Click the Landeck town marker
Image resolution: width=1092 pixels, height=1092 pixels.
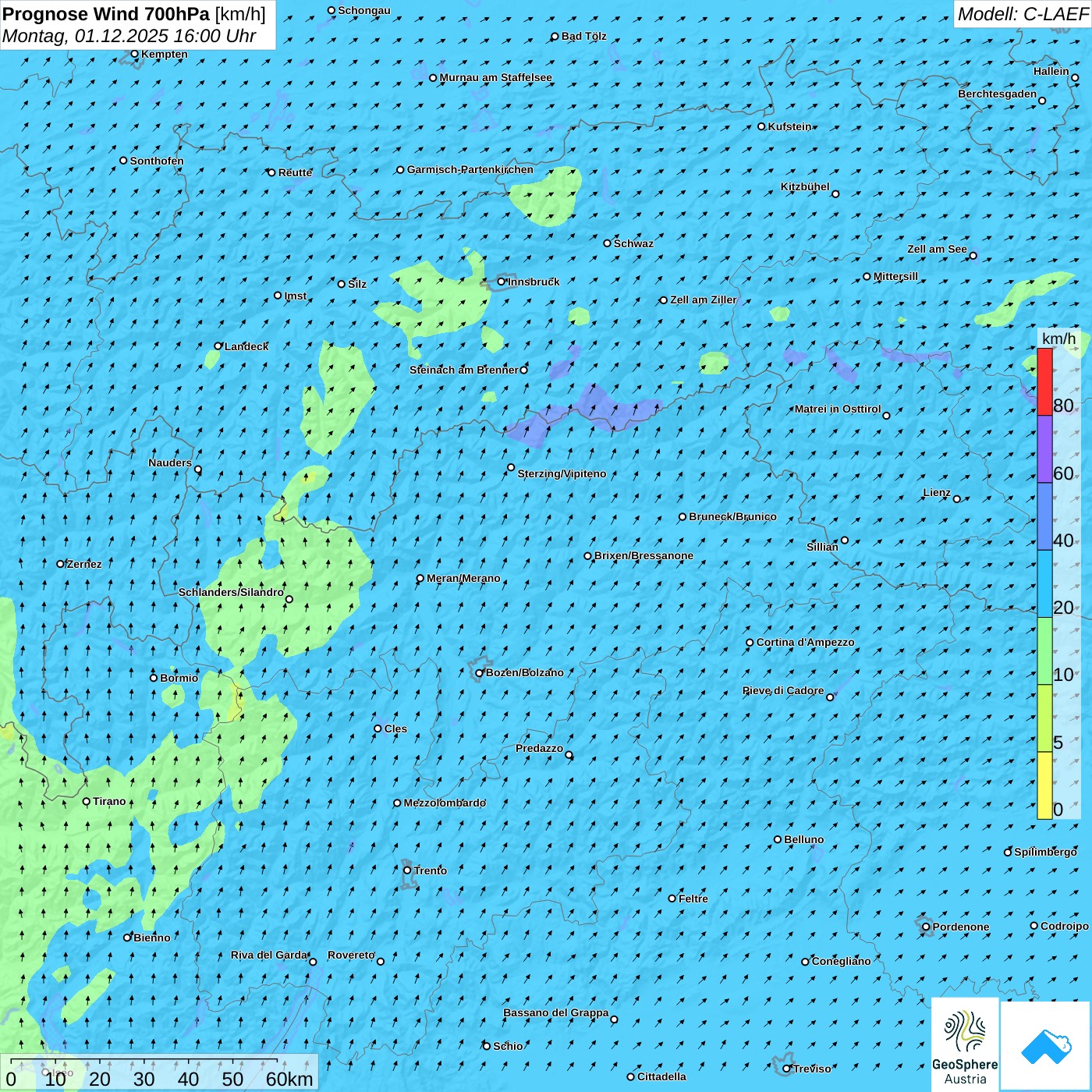pyautogui.click(x=218, y=346)
